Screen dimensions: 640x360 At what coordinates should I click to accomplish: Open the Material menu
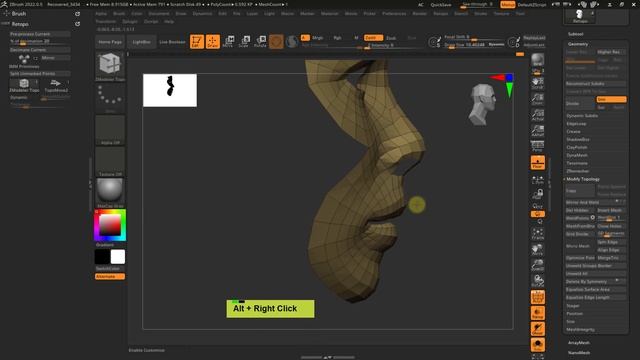[329, 13]
